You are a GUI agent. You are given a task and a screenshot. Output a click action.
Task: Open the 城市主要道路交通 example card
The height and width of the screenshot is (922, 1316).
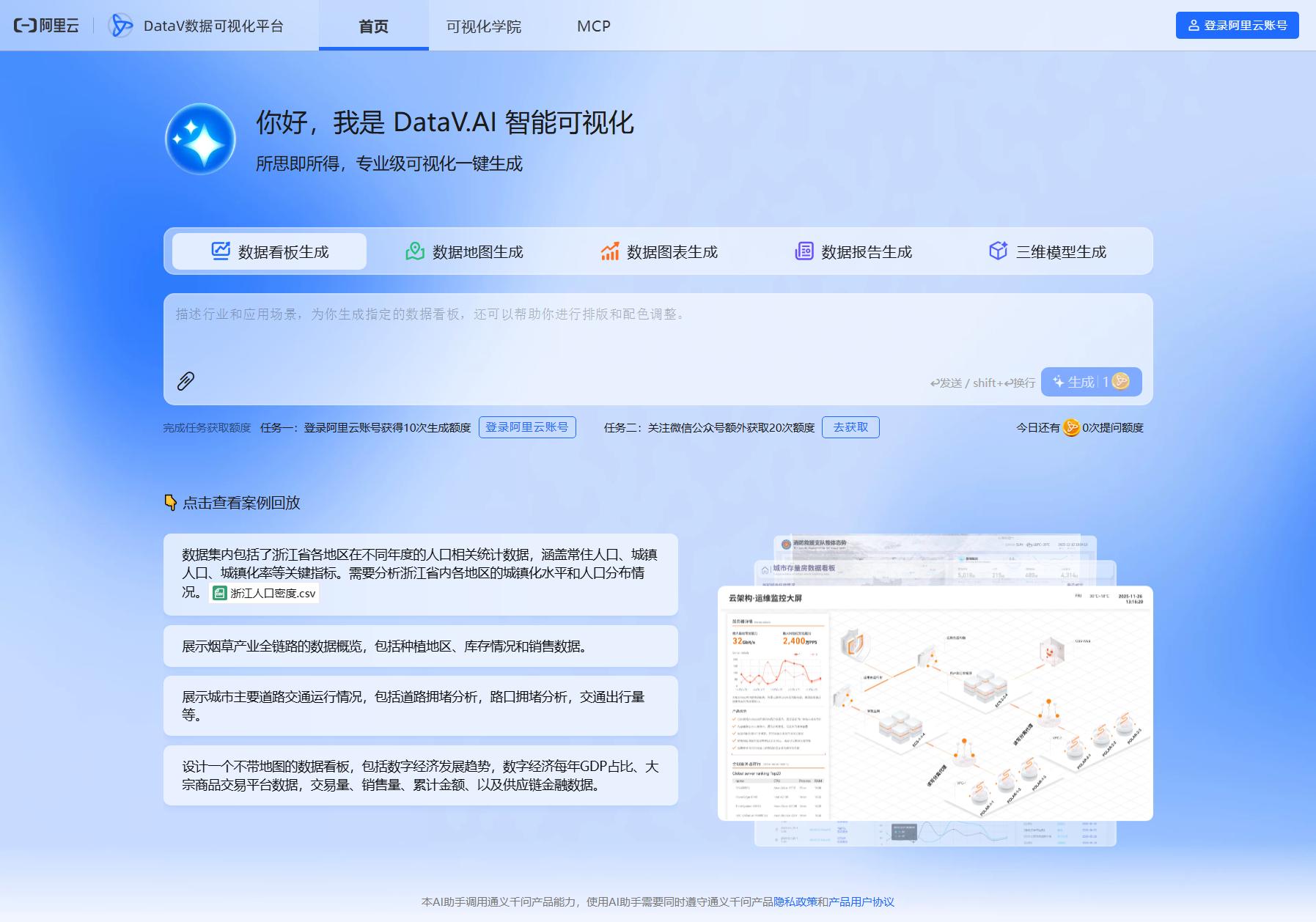pyautogui.click(x=420, y=706)
